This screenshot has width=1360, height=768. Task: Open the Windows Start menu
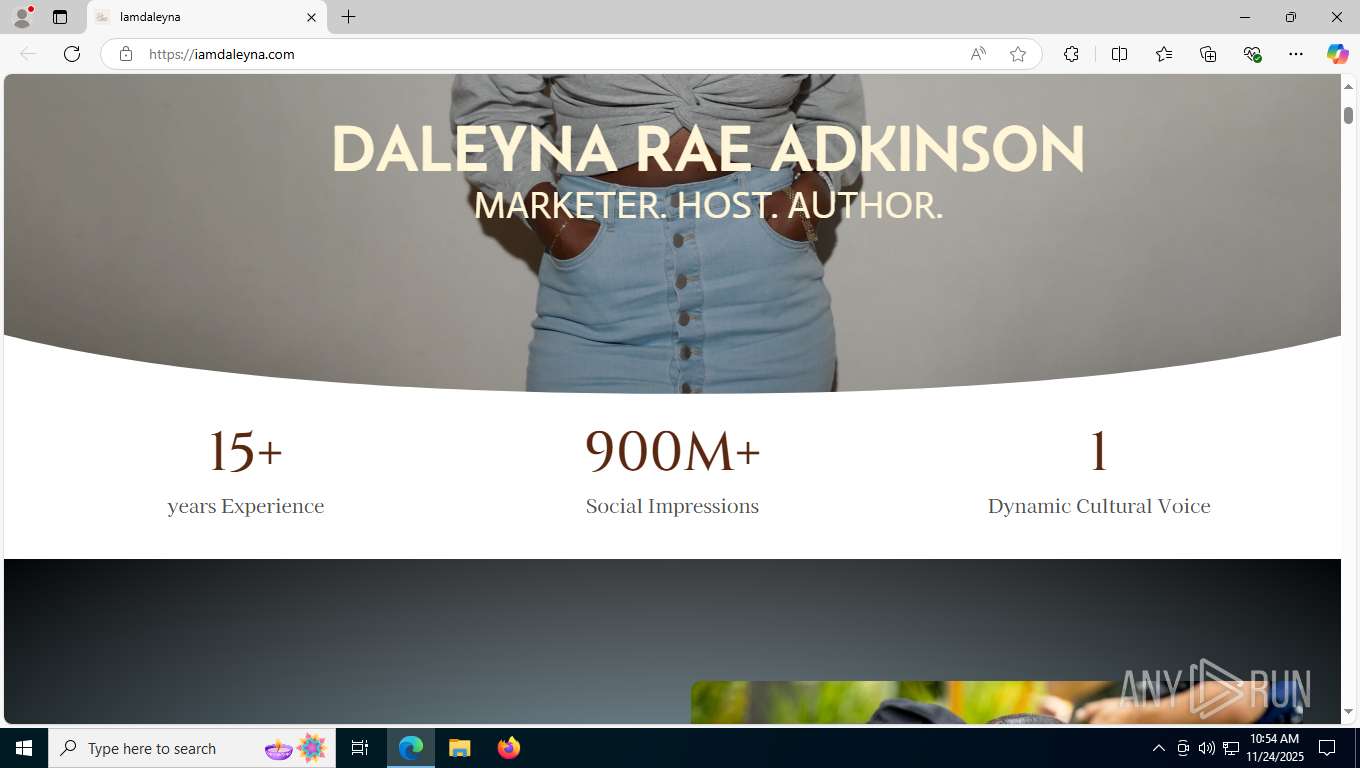[24, 748]
